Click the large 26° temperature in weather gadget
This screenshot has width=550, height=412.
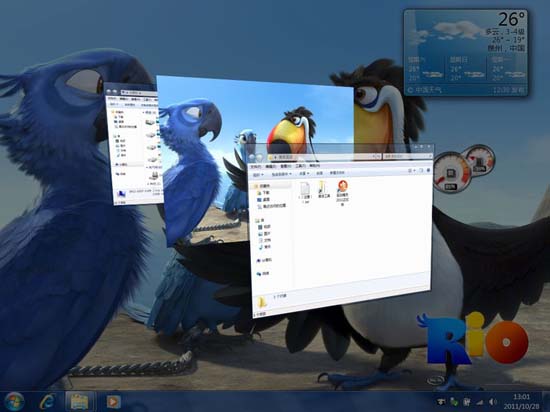coord(512,19)
